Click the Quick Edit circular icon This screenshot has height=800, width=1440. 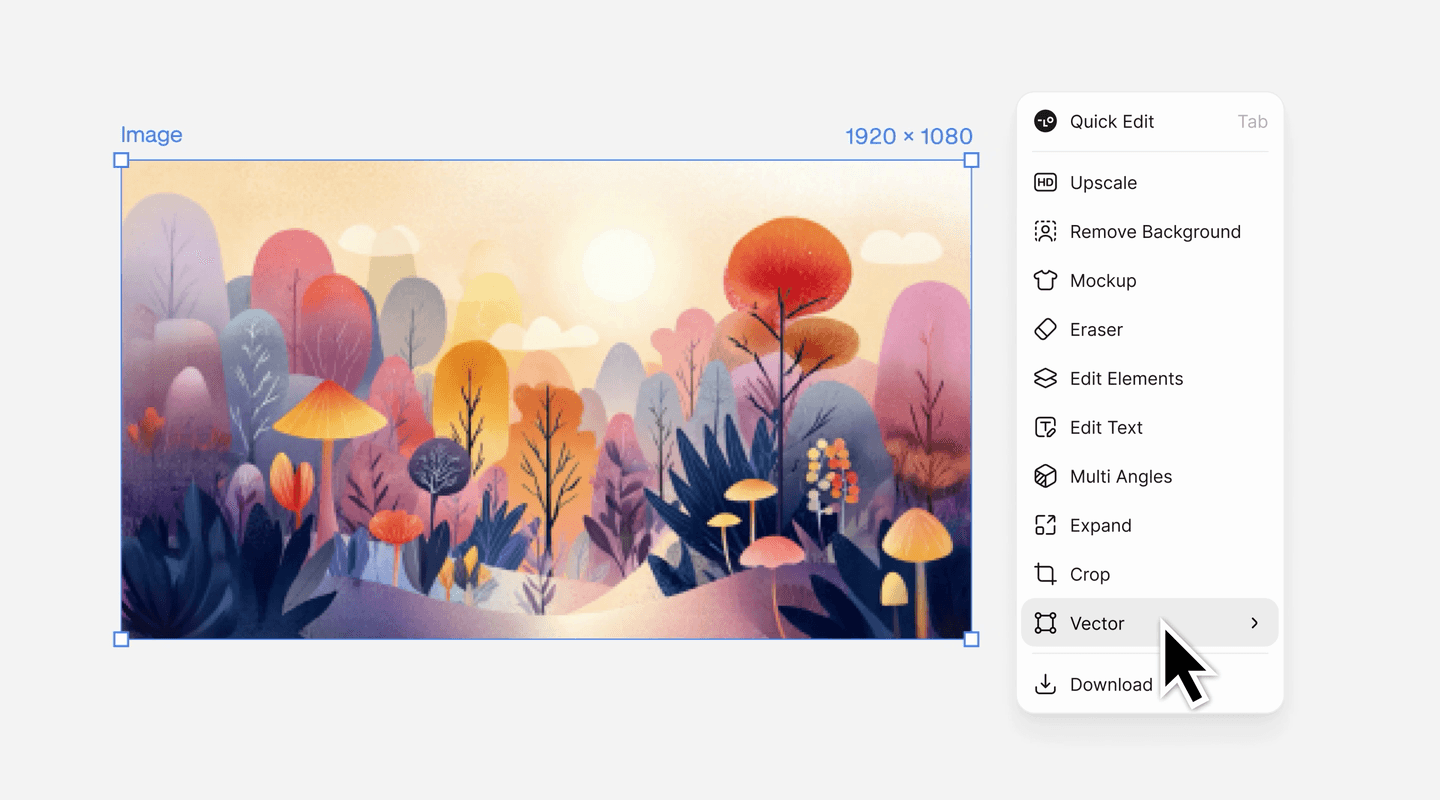coord(1045,122)
